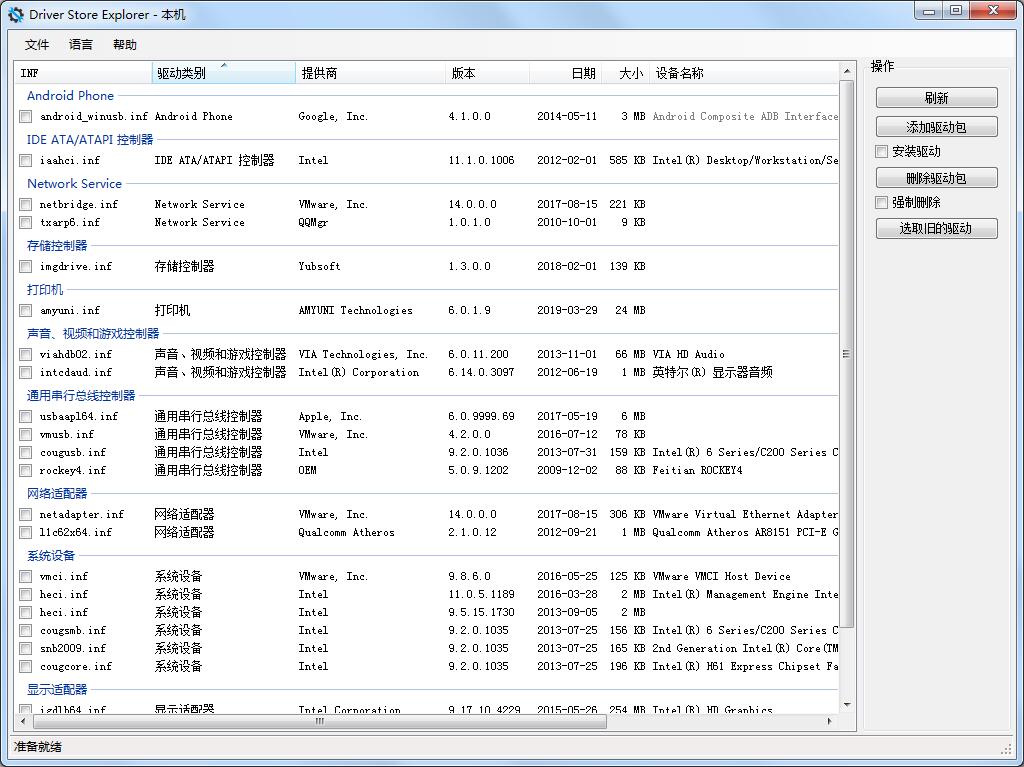Enable the 强制删除 checkbox
The width and height of the screenshot is (1024, 767).
coord(879,203)
